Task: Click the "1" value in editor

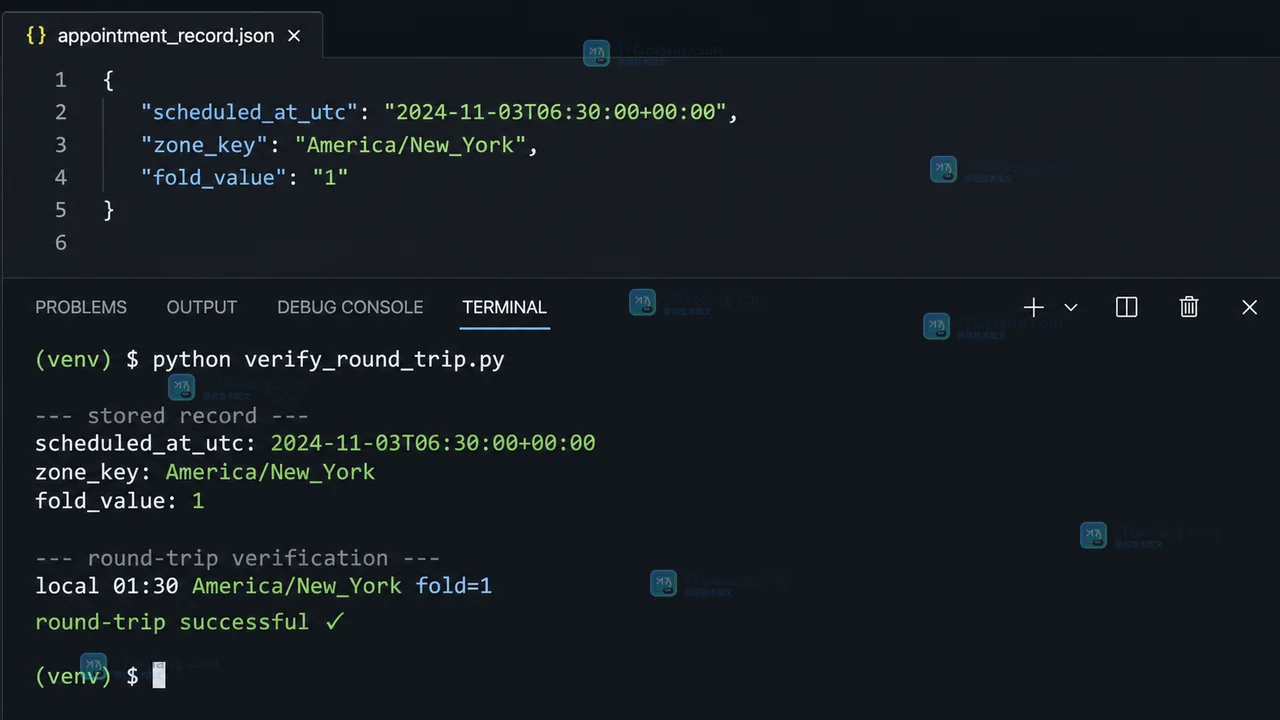Action: [330, 177]
